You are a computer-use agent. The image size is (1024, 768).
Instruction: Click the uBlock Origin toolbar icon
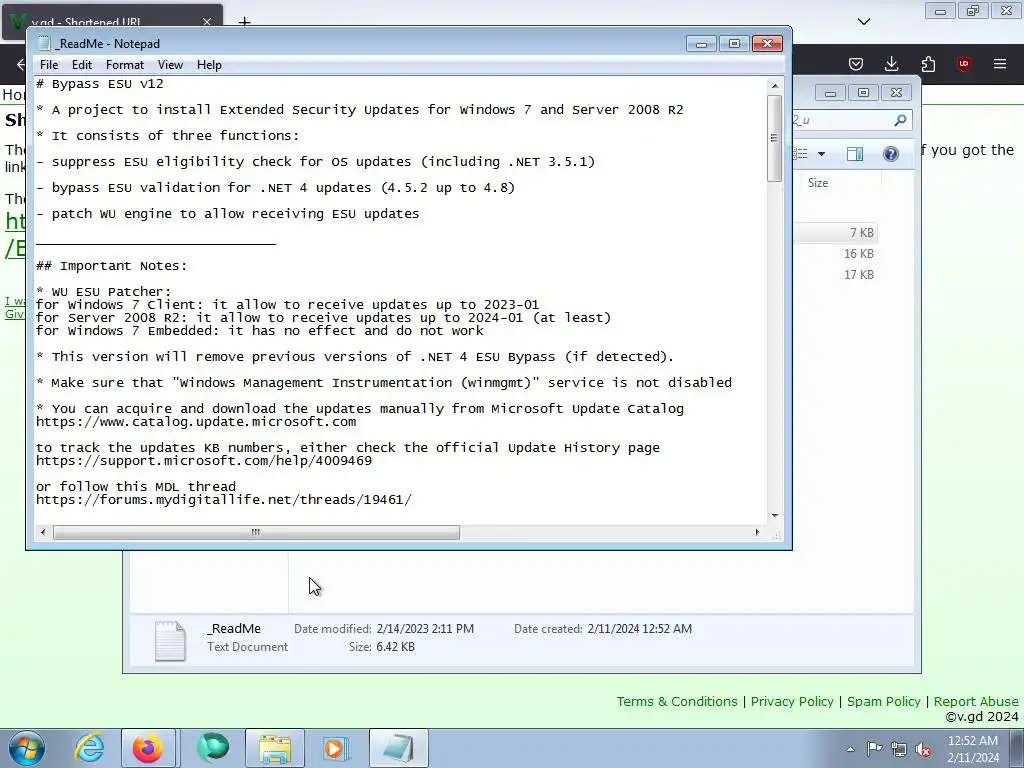point(963,64)
